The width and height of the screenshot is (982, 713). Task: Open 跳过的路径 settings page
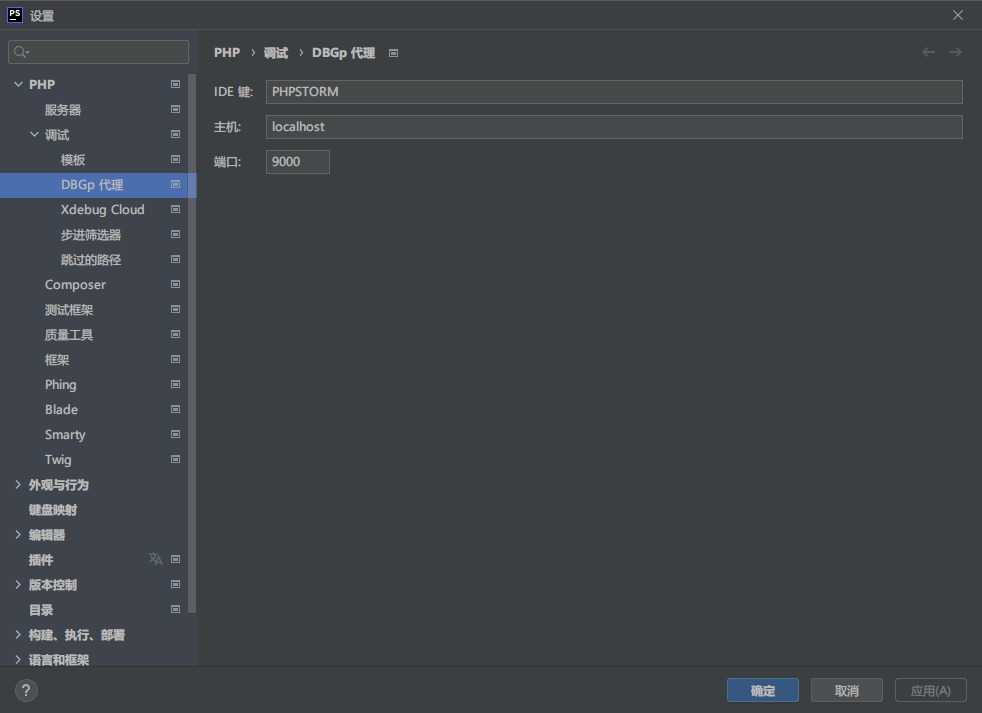[91, 260]
